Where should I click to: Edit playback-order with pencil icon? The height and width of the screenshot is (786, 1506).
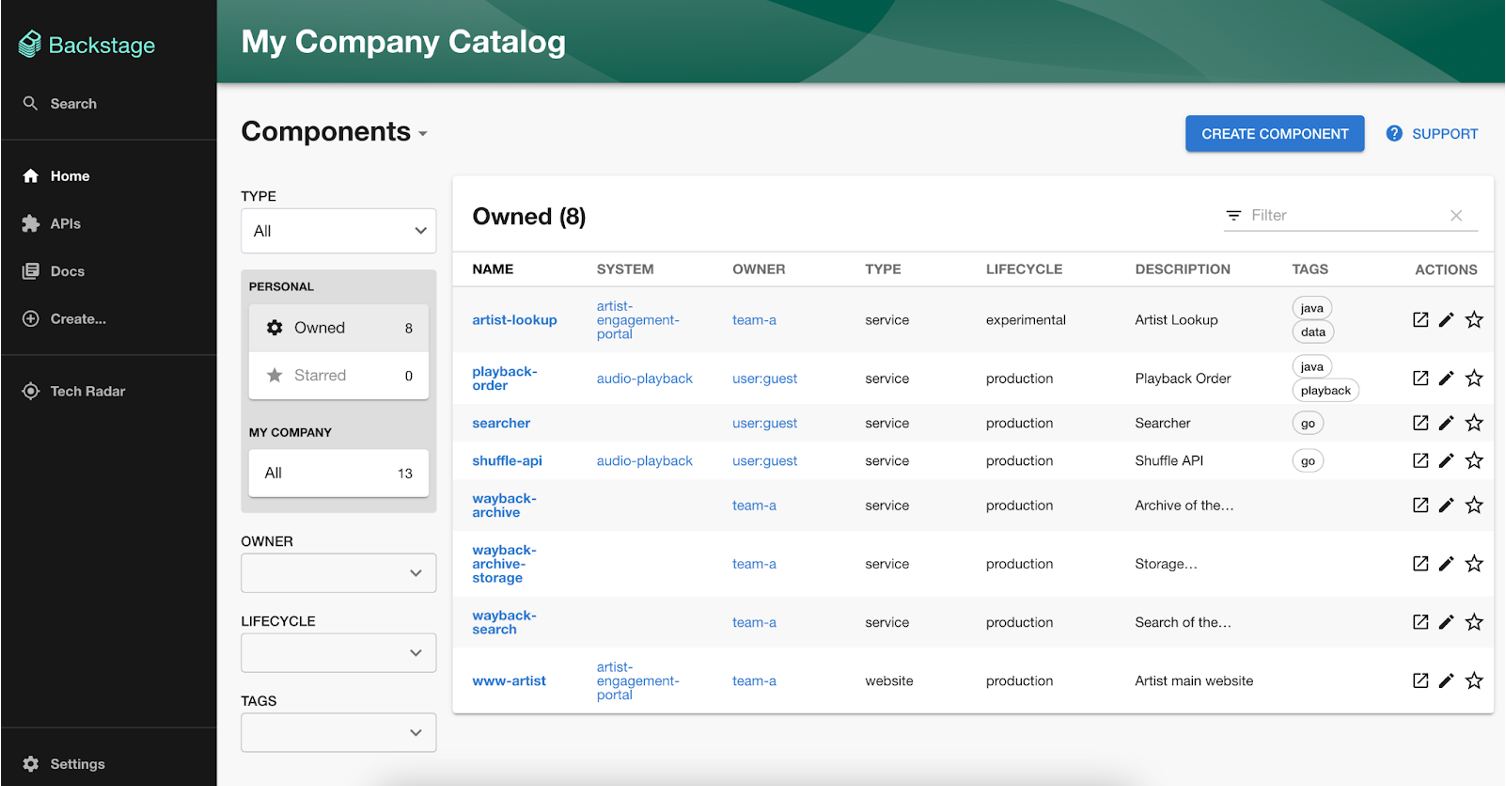(1446, 378)
